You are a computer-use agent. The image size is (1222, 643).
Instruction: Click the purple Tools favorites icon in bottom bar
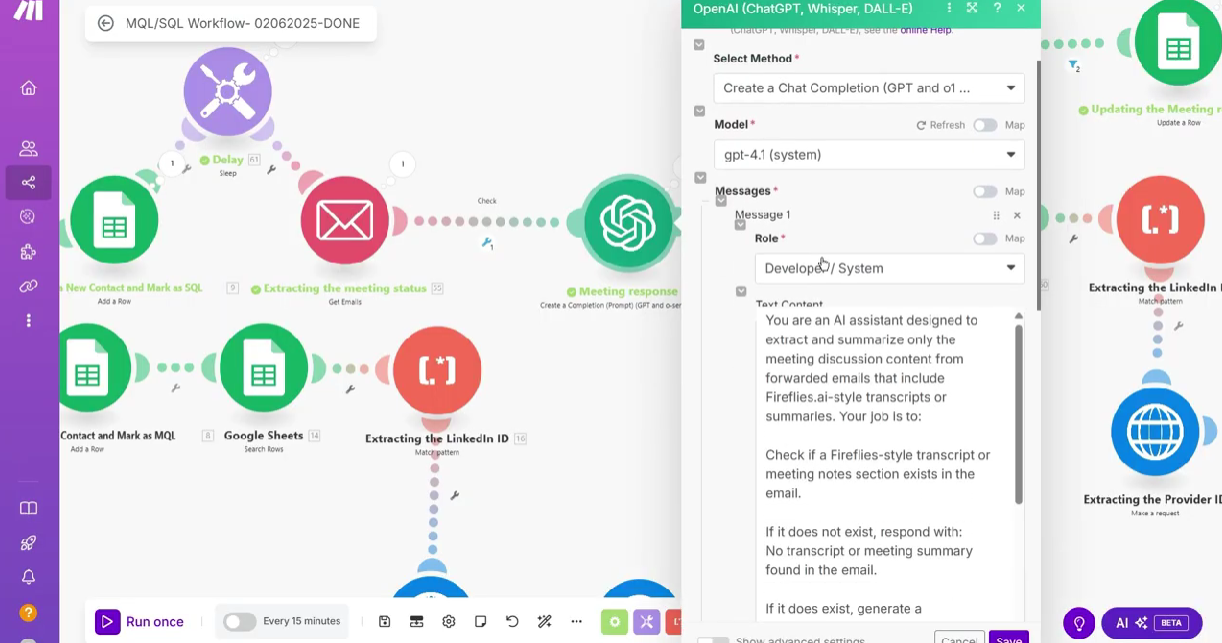(646, 622)
